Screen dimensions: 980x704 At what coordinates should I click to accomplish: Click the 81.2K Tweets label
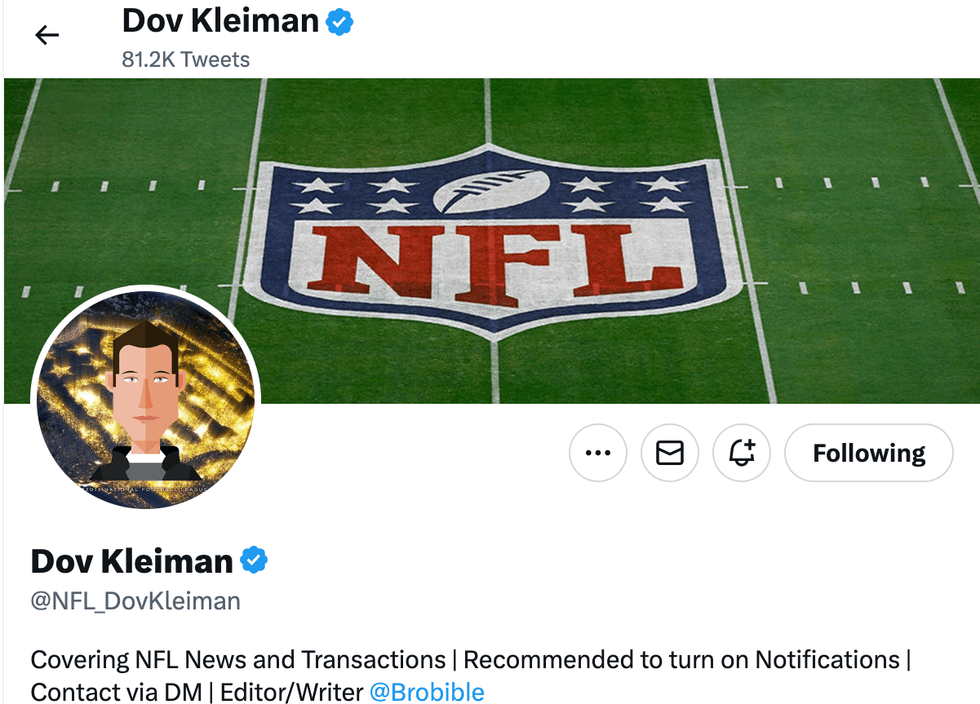coord(184,59)
